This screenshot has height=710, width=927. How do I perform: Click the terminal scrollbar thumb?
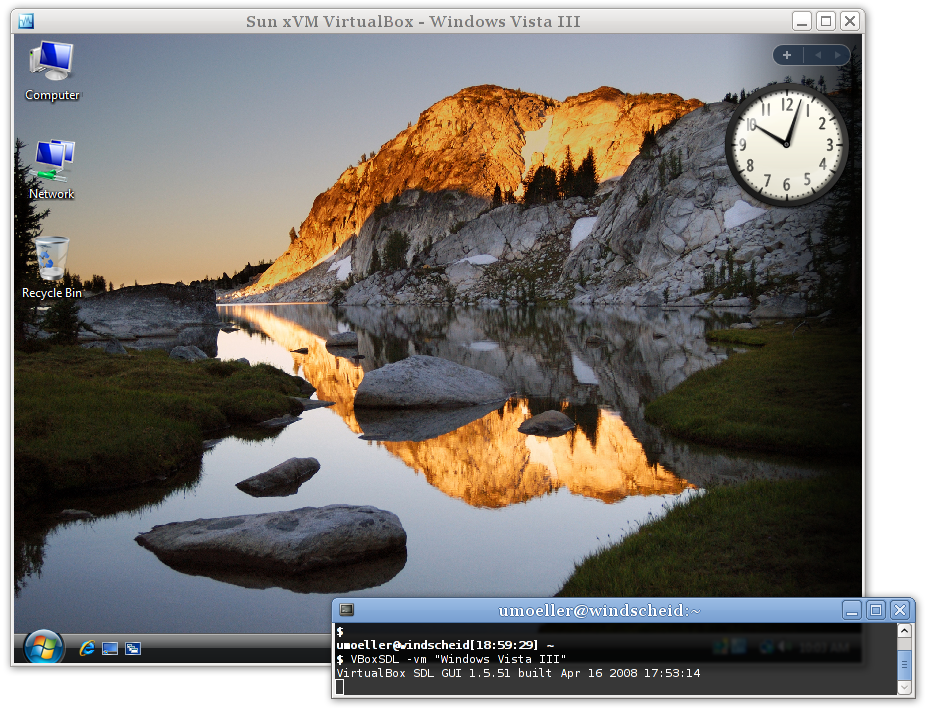(x=904, y=664)
